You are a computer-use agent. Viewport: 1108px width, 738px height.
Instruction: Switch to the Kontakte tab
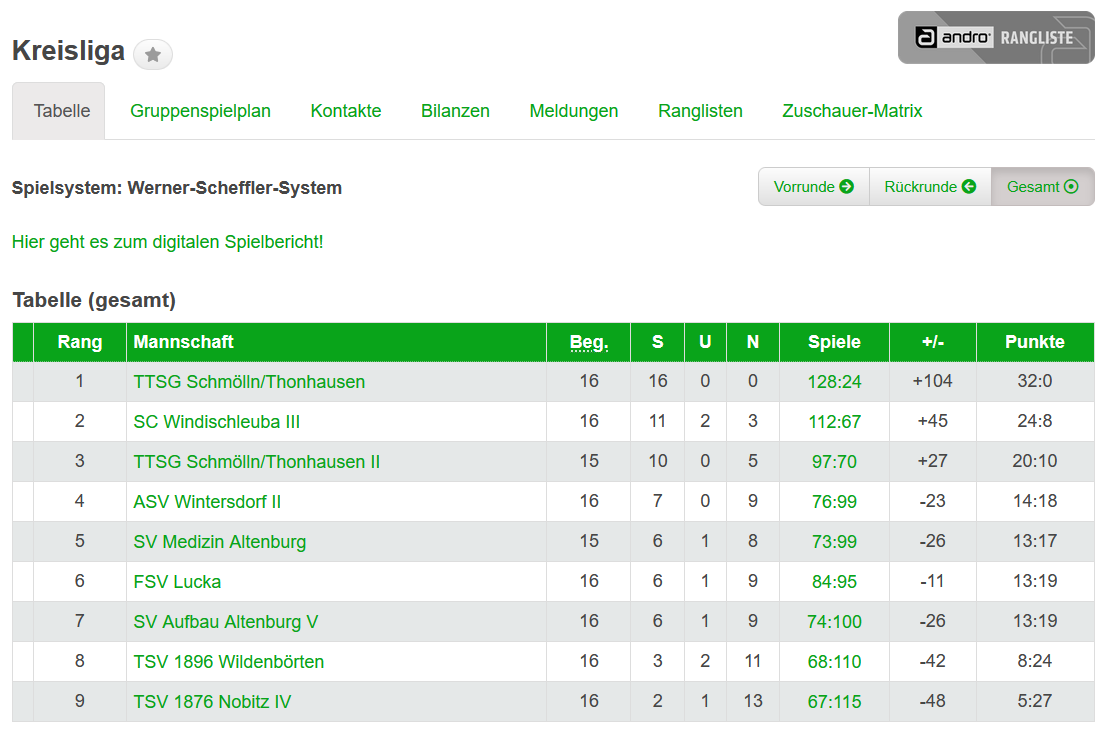click(346, 111)
